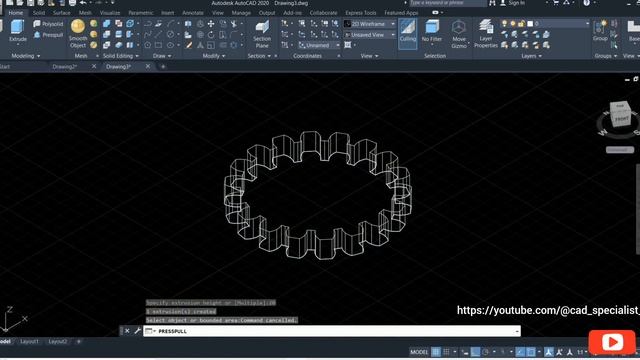Click the Presspull tool in Modeling
Viewport: 640px width, 360px height.
click(x=48, y=35)
